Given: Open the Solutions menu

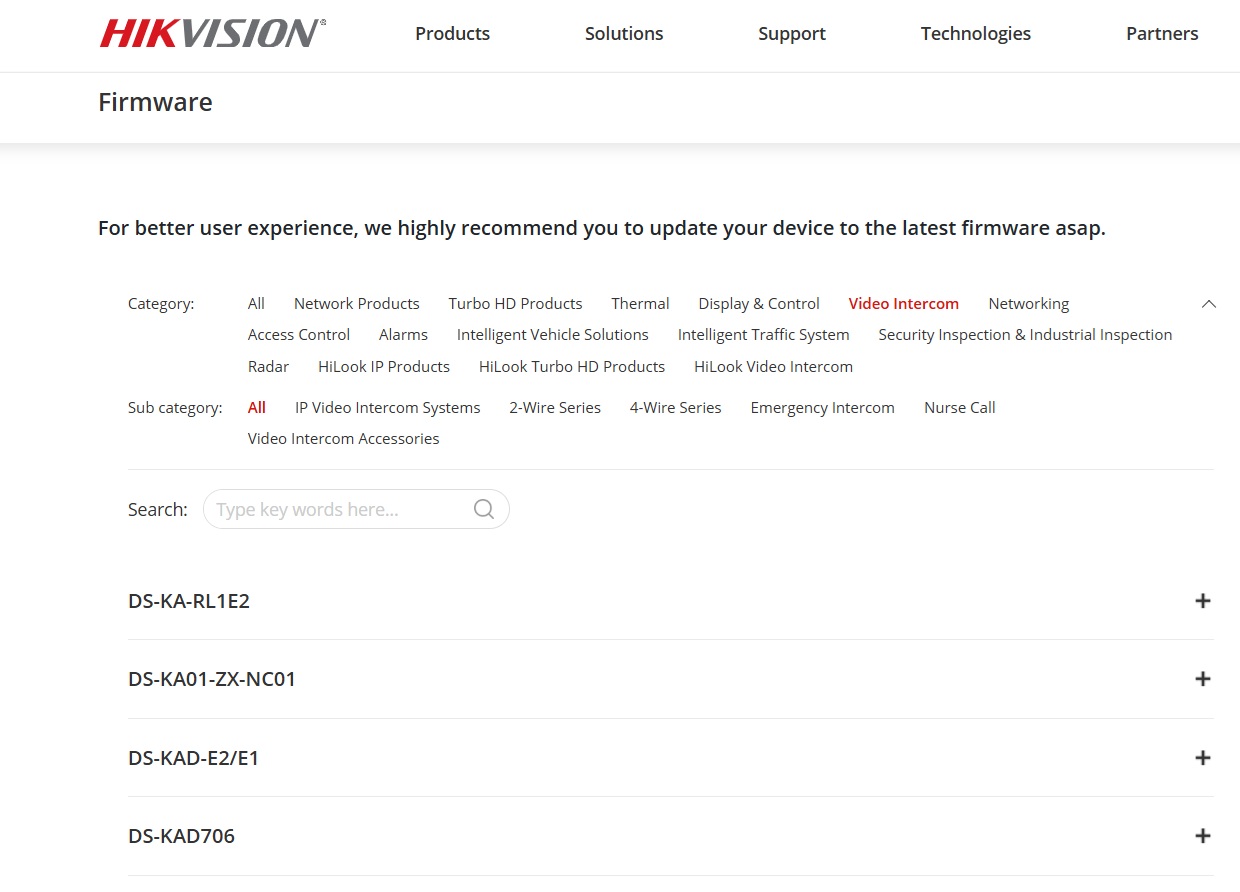Looking at the screenshot, I should [624, 34].
